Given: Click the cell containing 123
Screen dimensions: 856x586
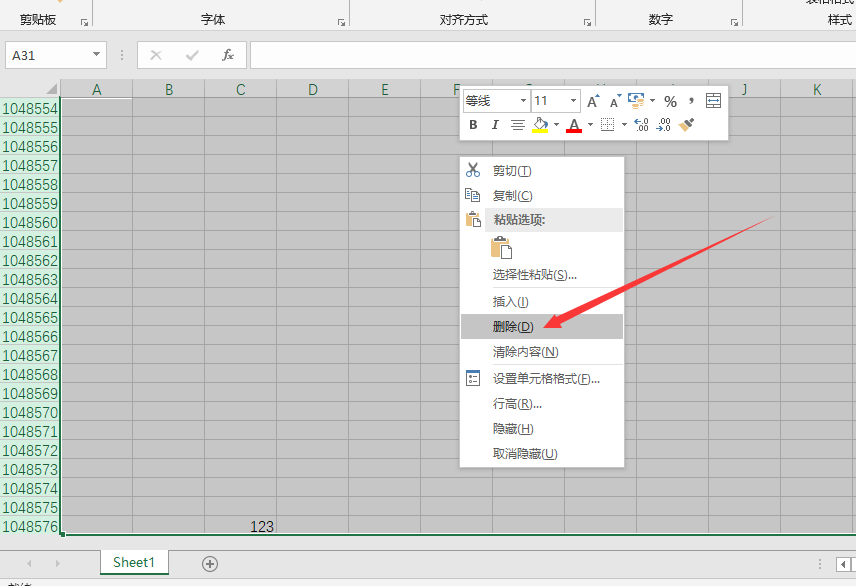Looking at the screenshot, I should click(241, 526).
